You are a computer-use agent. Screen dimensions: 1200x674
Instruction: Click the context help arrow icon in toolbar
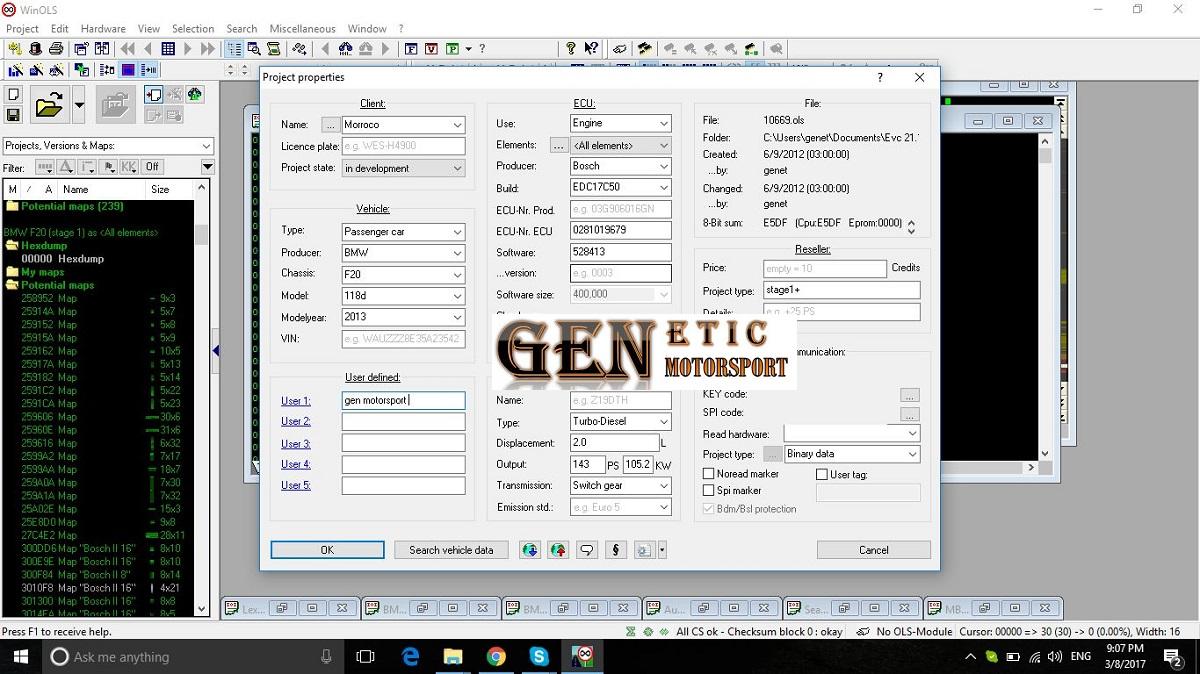coord(591,49)
